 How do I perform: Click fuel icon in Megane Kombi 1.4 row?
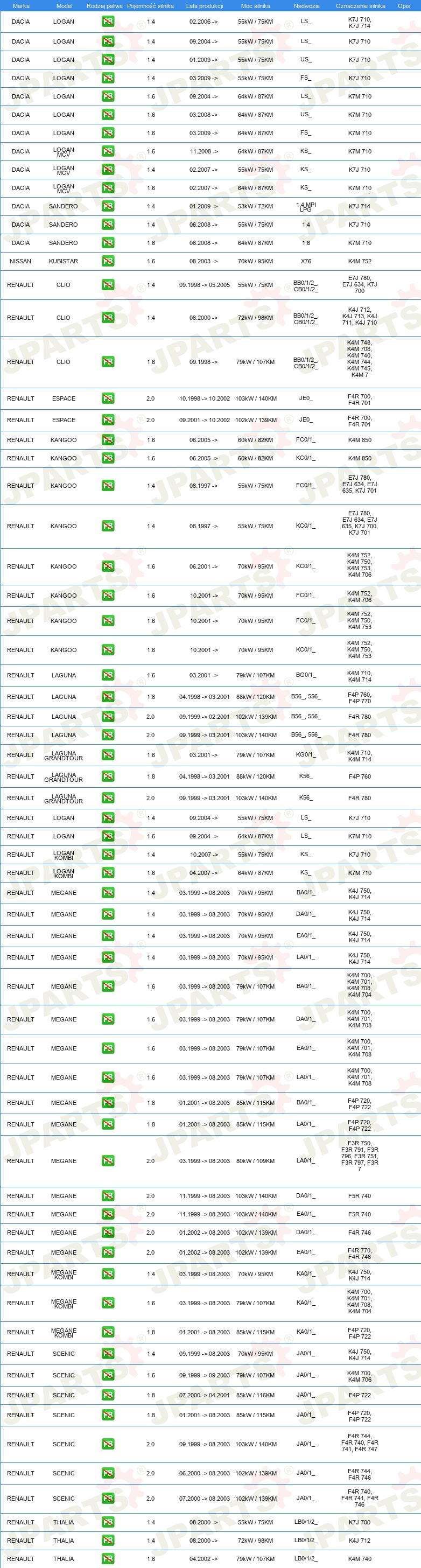(x=108, y=1274)
